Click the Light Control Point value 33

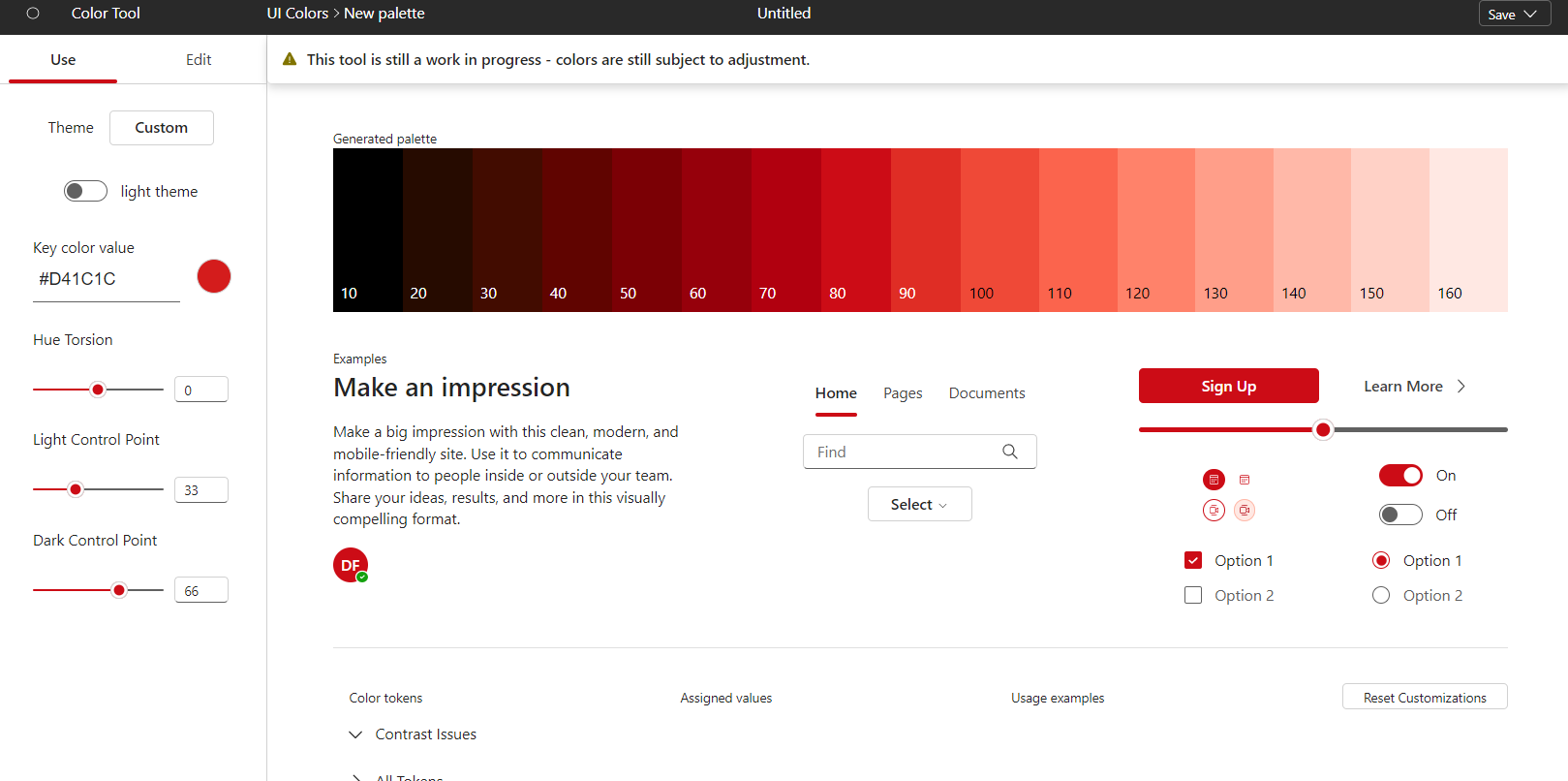tap(201, 490)
